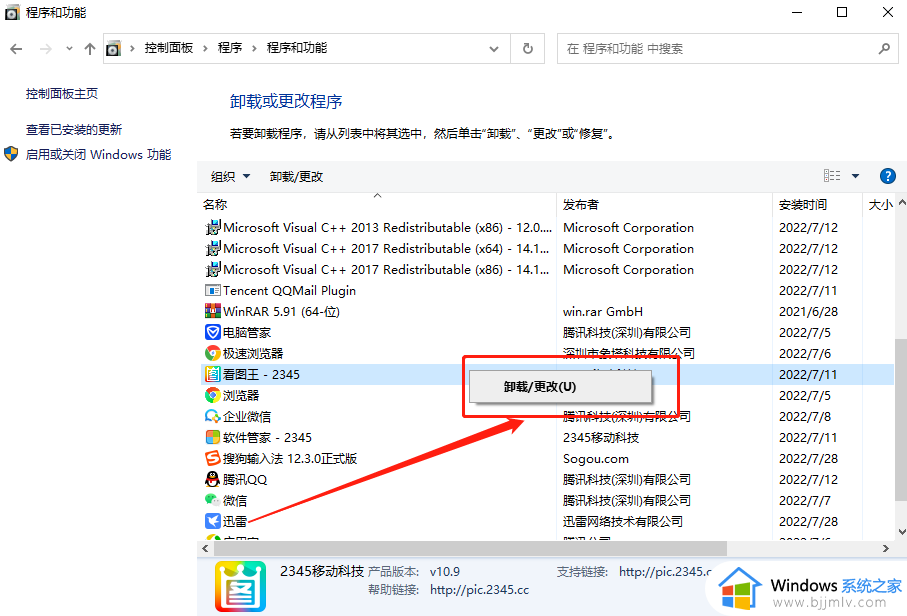This screenshot has height=616, width=907.
Task: Click publisher 2345移动科技 in 软件管家 row
Action: tap(601, 438)
